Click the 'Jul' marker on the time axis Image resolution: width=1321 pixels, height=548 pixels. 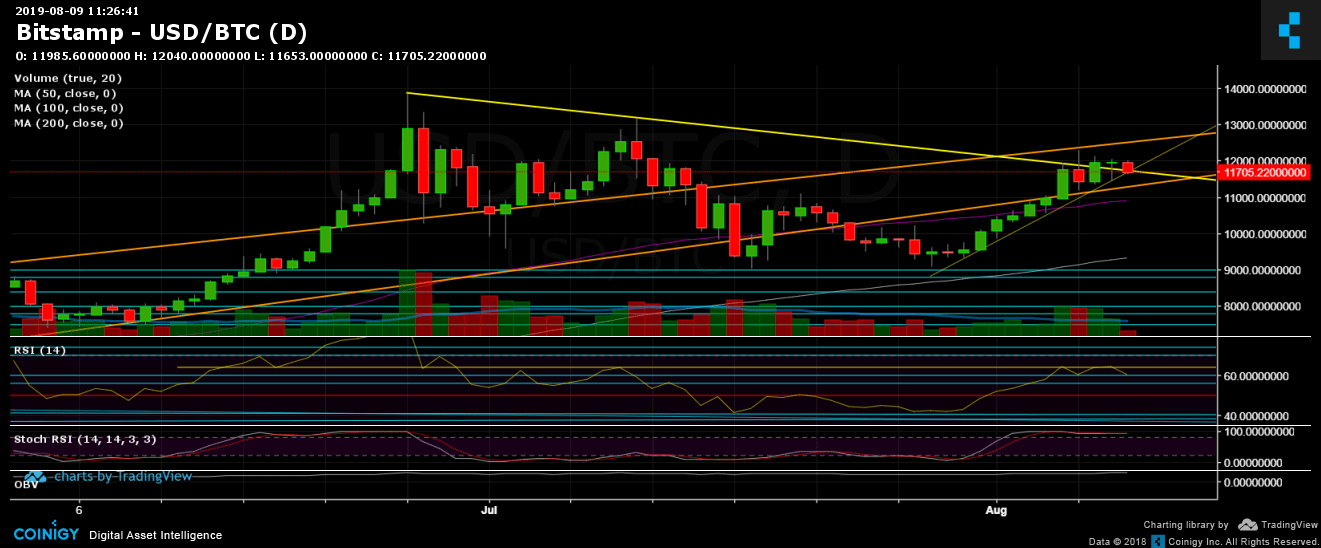click(490, 508)
